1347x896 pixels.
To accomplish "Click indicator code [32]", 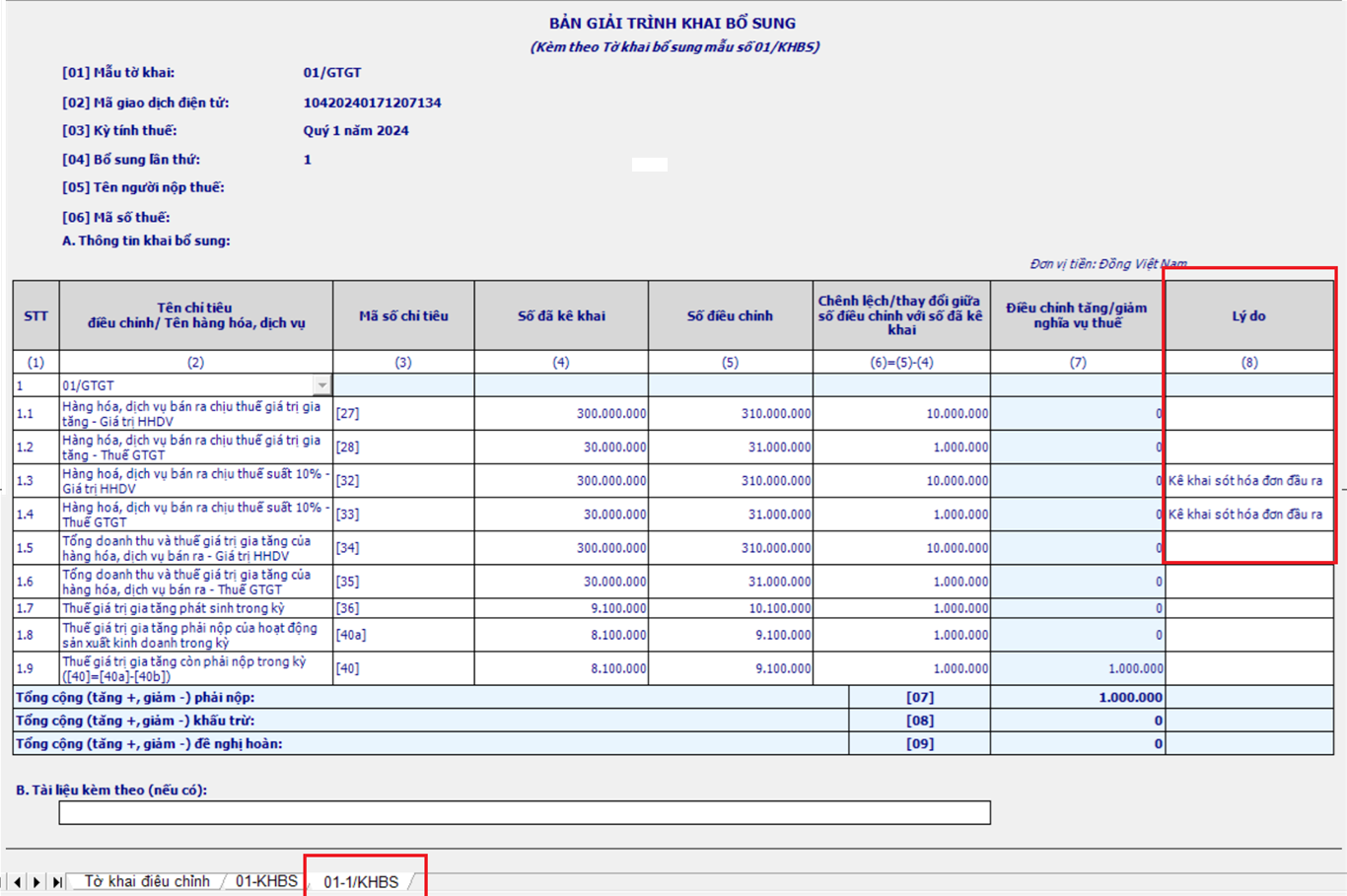I will [x=347, y=481].
